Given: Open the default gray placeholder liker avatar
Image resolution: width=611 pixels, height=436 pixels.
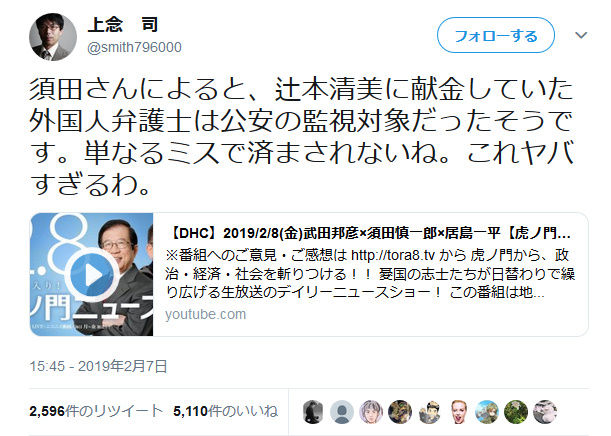Looking at the screenshot, I should (342, 411).
